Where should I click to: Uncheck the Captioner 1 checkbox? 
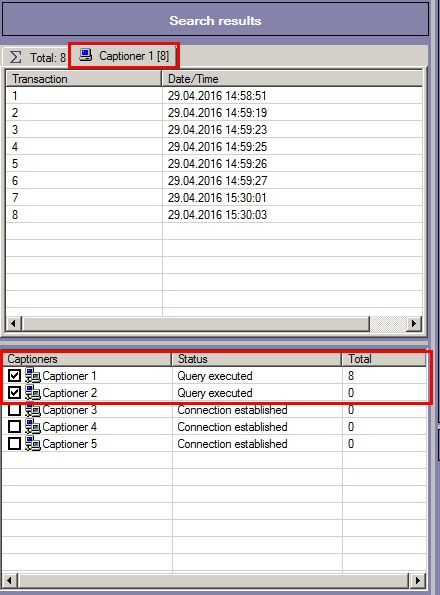click(14, 376)
